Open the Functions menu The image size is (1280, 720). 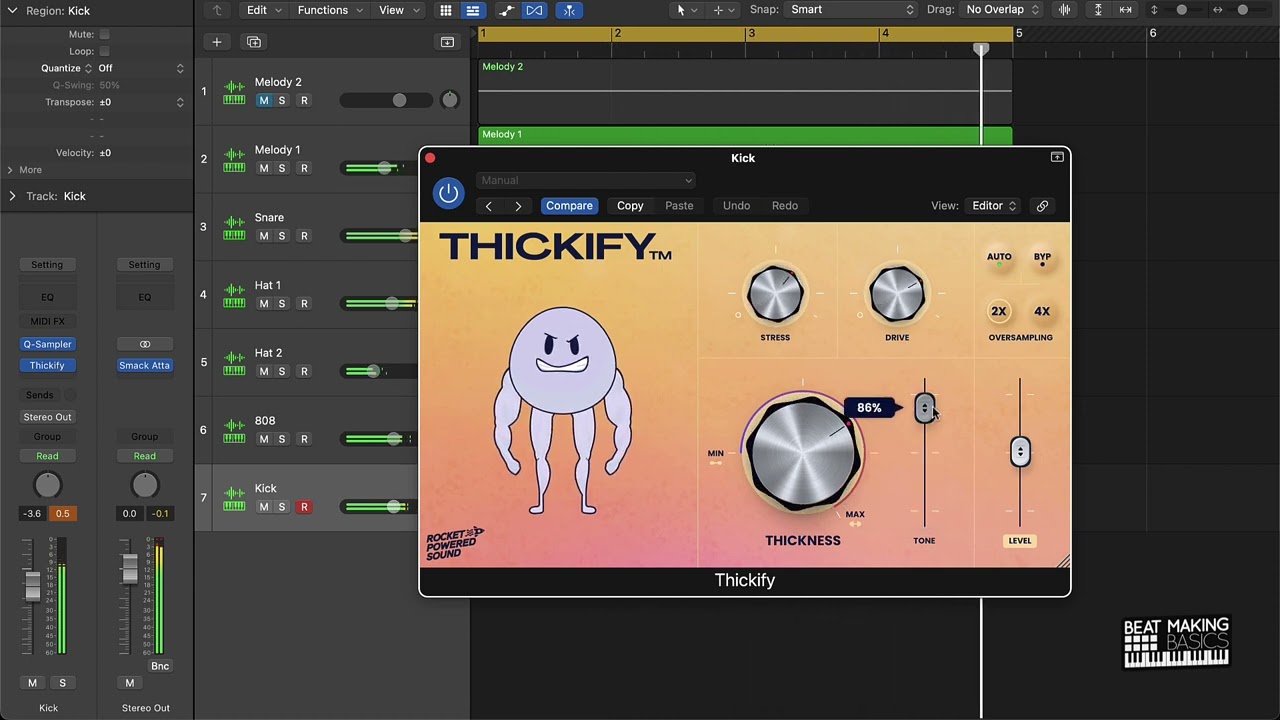point(331,10)
